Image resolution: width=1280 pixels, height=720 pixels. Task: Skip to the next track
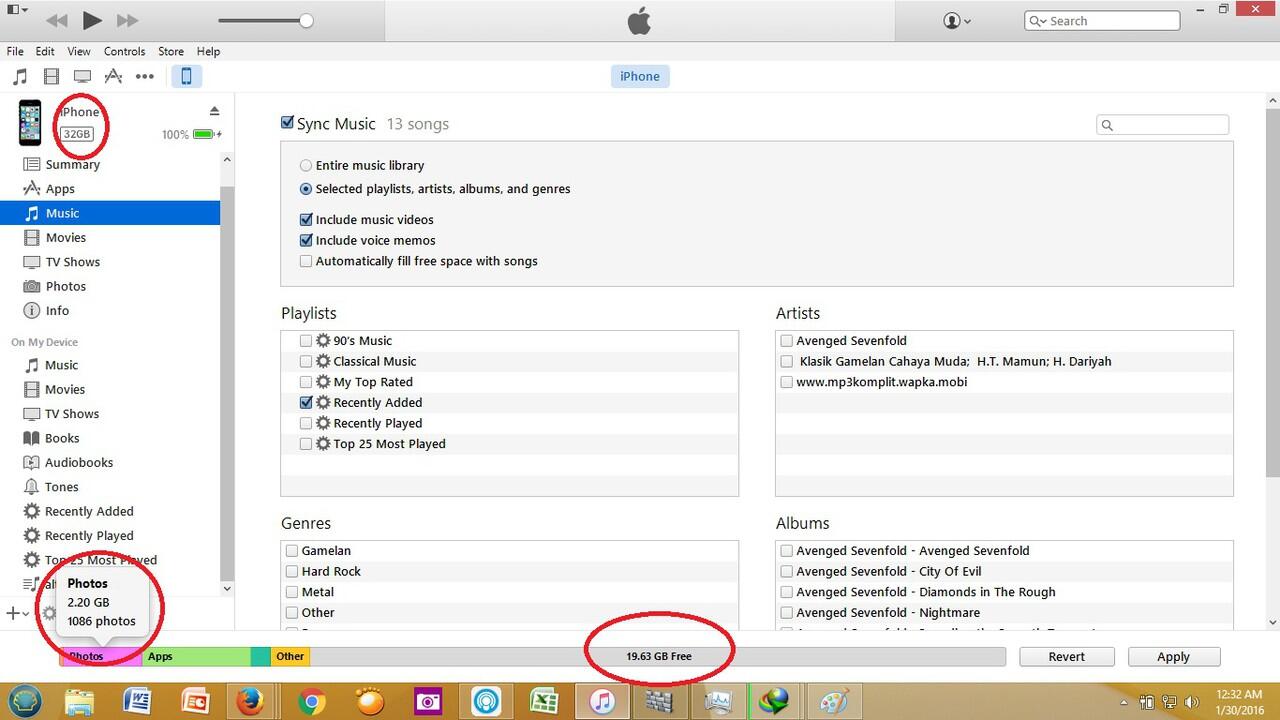[x=127, y=20]
